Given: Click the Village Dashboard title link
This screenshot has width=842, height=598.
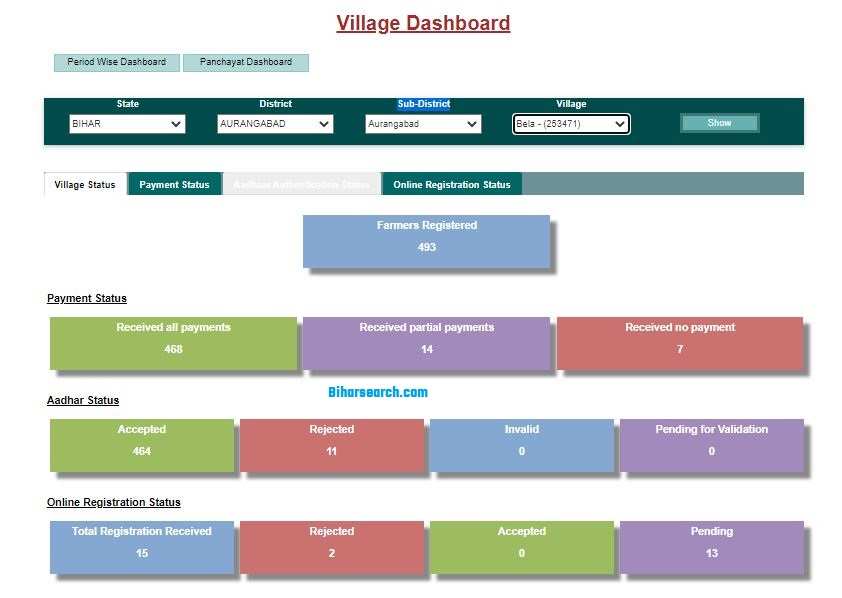Looking at the screenshot, I should (x=423, y=23).
